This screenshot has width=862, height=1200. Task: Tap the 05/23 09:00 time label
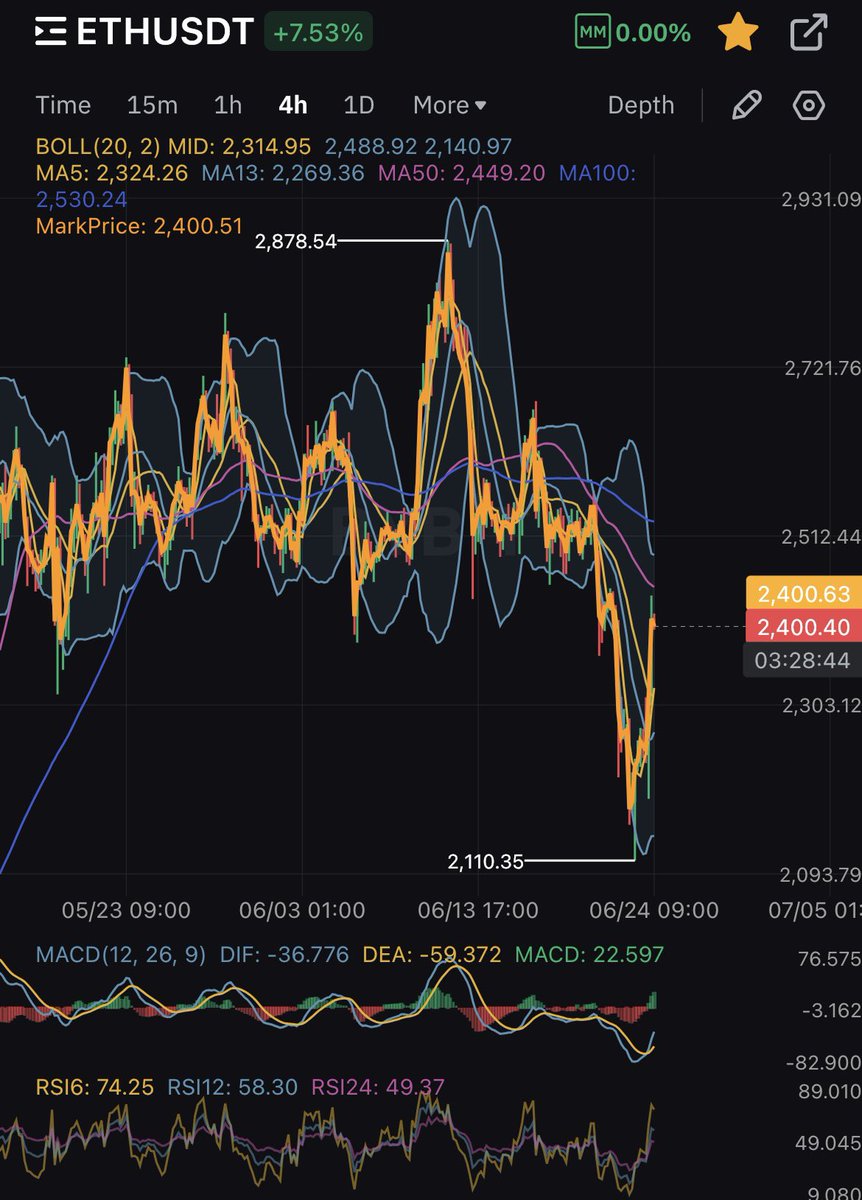[x=126, y=910]
